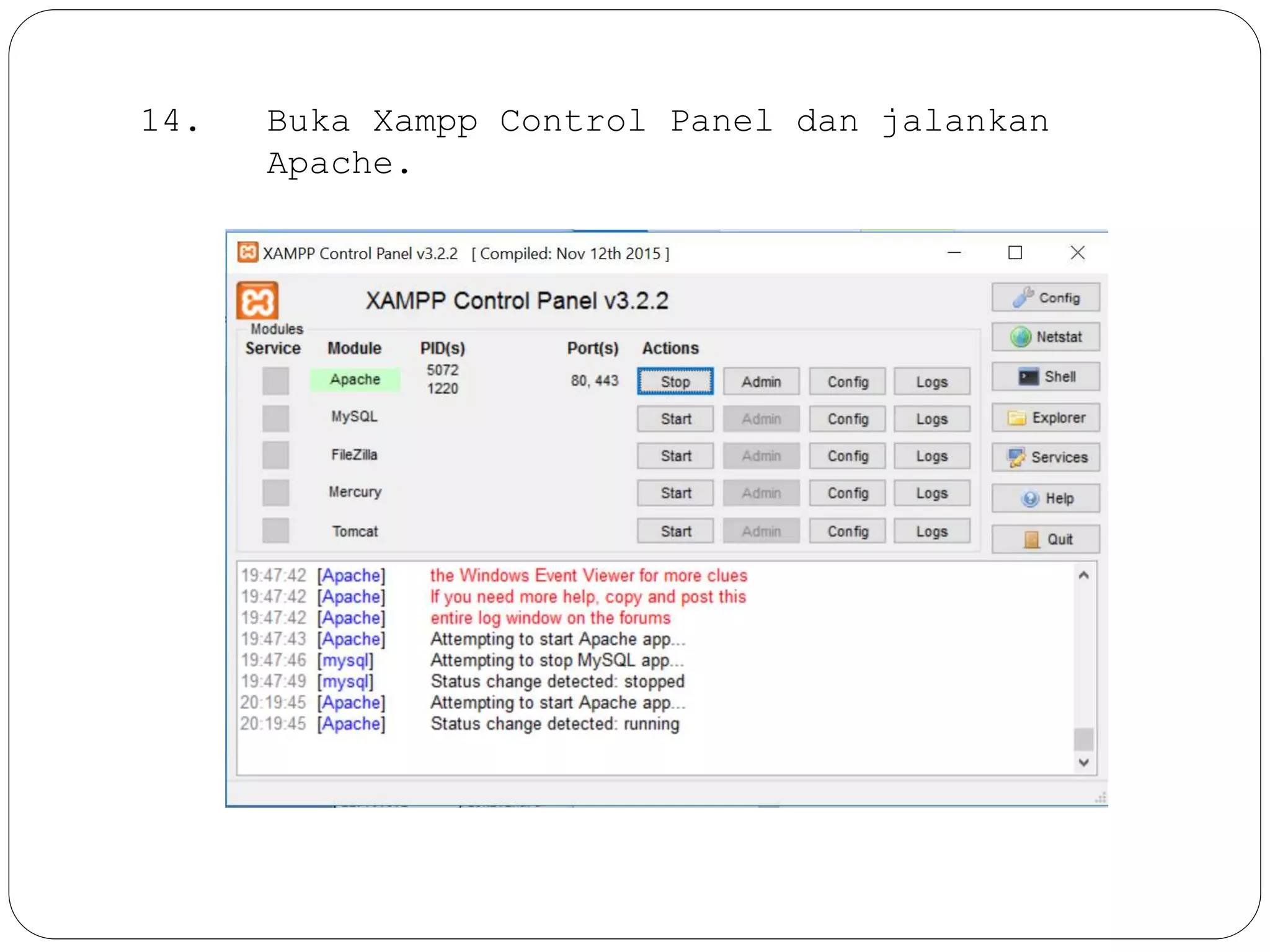
Task: Click the log scrollbar up arrow
Action: tap(1083, 575)
